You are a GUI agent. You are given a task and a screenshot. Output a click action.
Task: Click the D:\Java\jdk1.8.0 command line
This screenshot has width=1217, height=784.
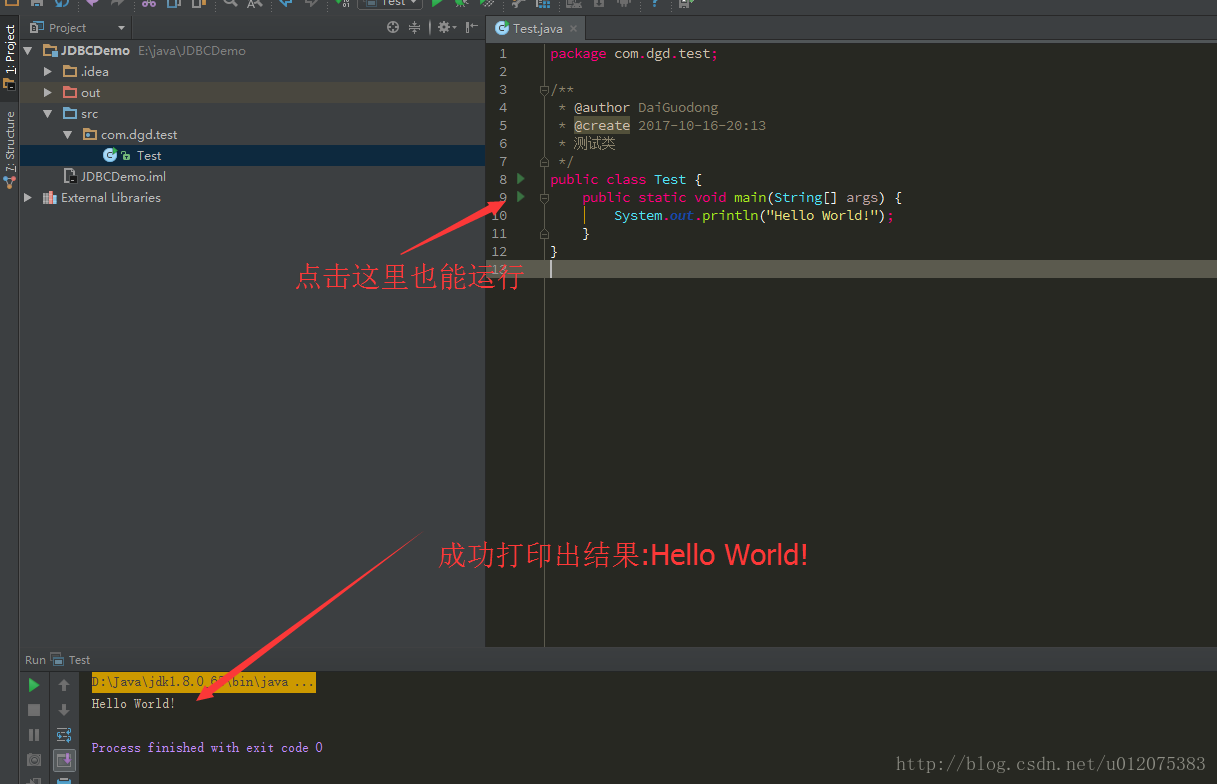(x=203, y=682)
